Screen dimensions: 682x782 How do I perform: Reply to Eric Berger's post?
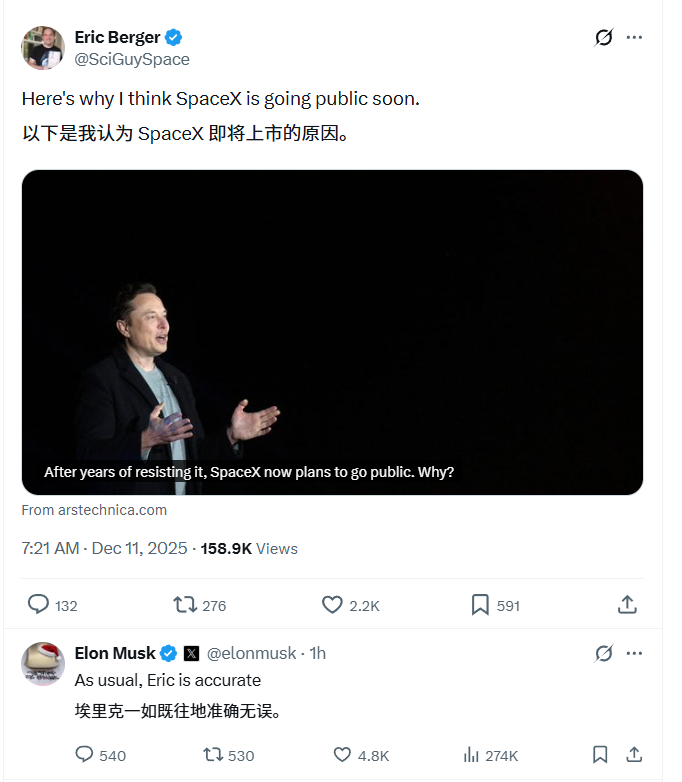39,605
